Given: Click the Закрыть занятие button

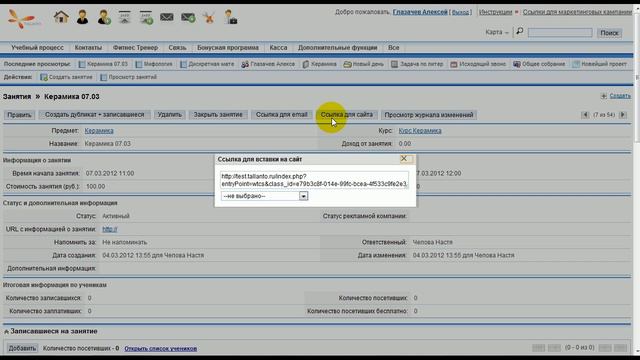Looking at the screenshot, I should [218, 115].
